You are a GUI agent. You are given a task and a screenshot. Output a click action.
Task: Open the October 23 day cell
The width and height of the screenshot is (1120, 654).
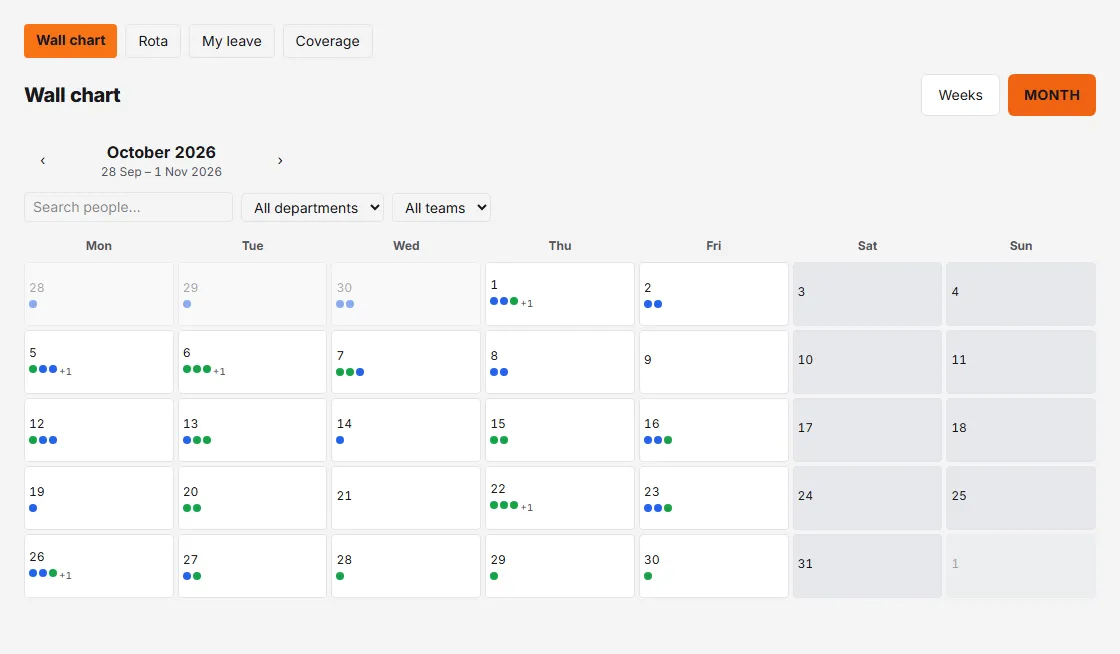click(x=714, y=498)
